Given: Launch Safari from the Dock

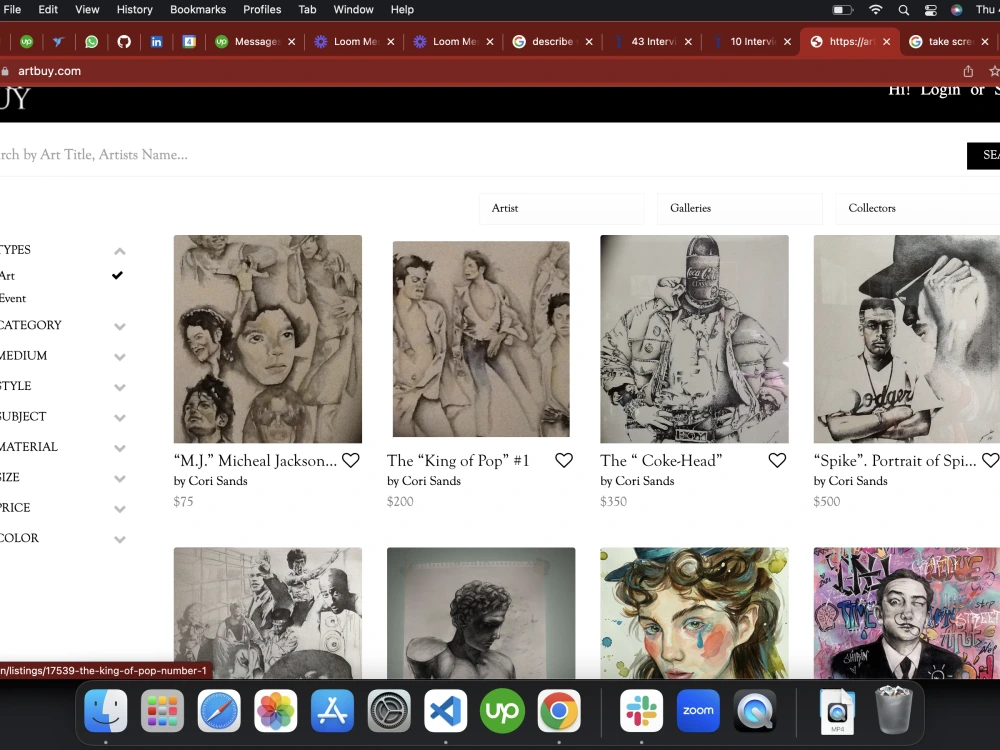Looking at the screenshot, I should point(219,710).
